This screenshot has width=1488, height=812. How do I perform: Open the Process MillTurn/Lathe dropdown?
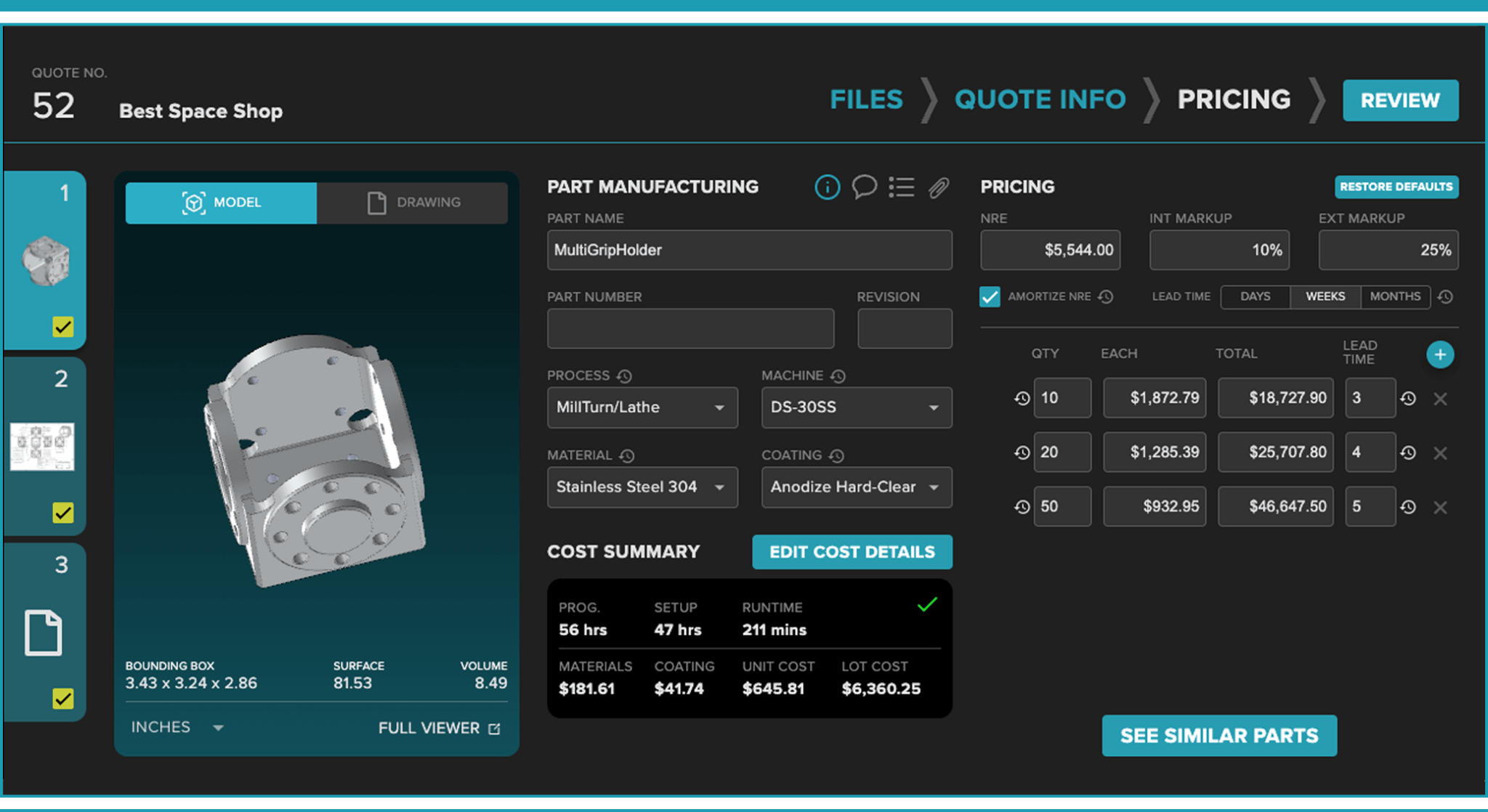click(x=642, y=407)
